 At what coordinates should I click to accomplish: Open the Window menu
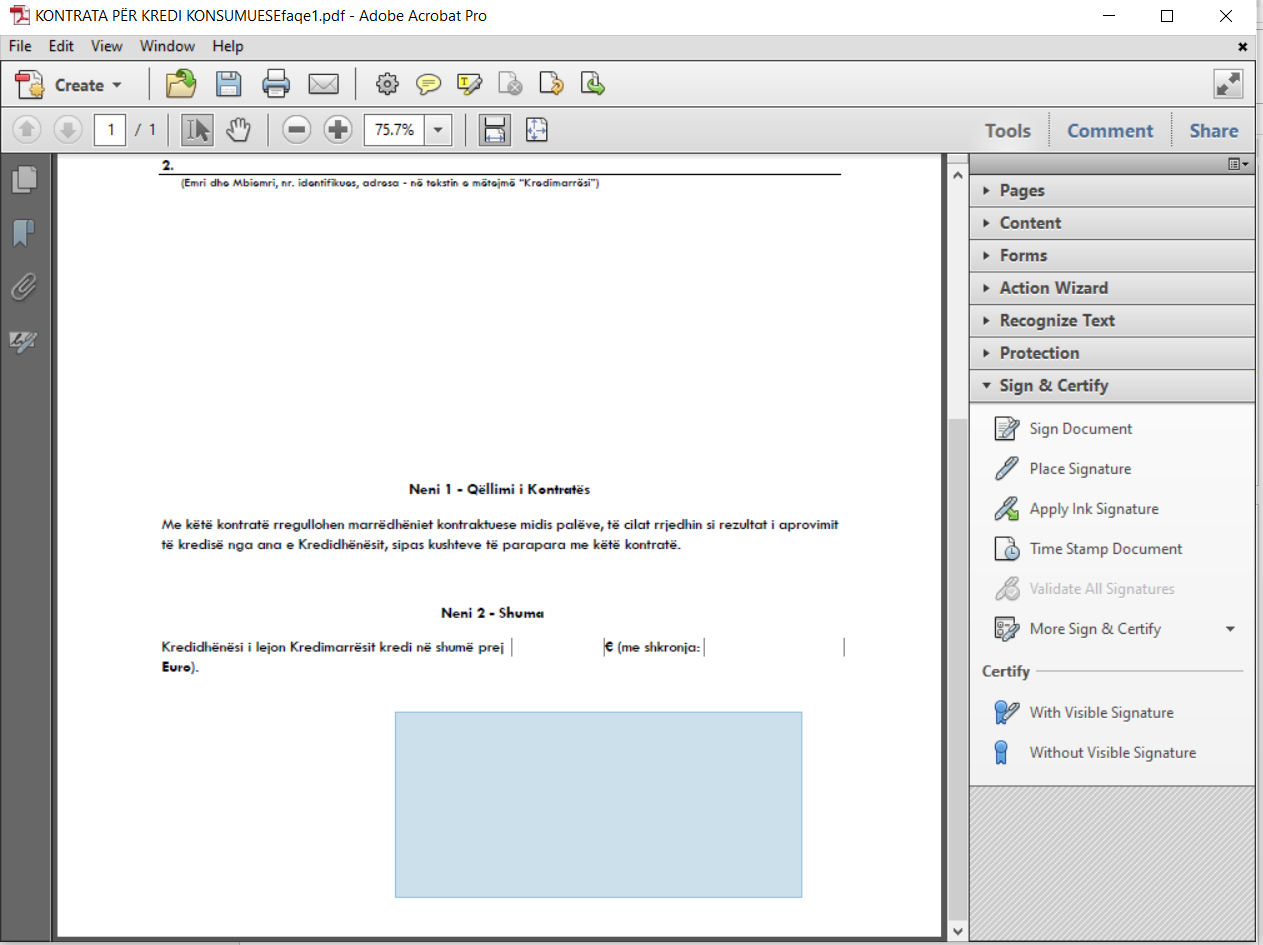tap(167, 46)
